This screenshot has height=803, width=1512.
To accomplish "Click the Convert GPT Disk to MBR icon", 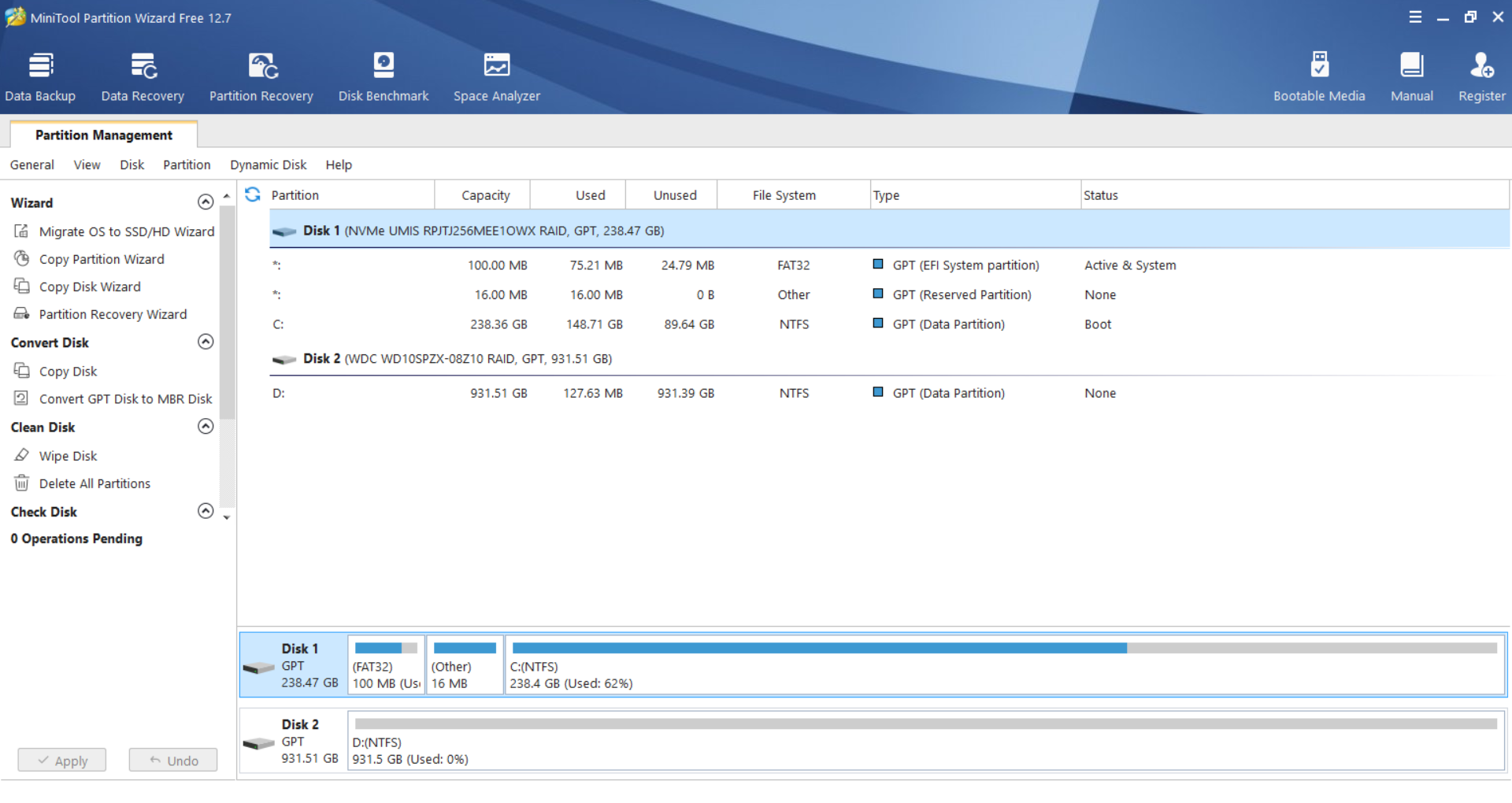I will tap(22, 398).
